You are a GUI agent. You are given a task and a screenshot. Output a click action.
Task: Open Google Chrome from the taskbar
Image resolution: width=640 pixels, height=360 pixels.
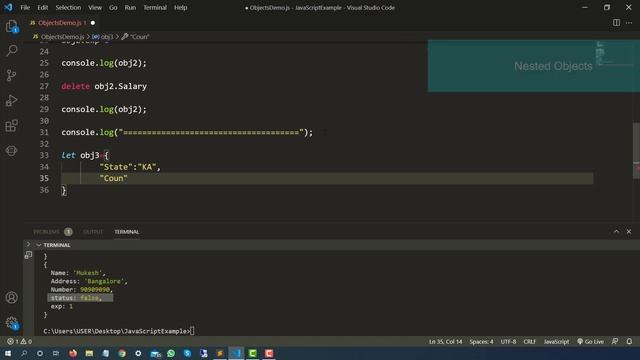[122, 353]
